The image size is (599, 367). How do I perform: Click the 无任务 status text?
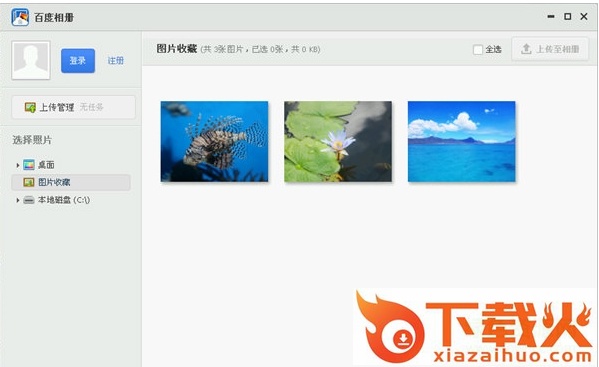point(91,107)
